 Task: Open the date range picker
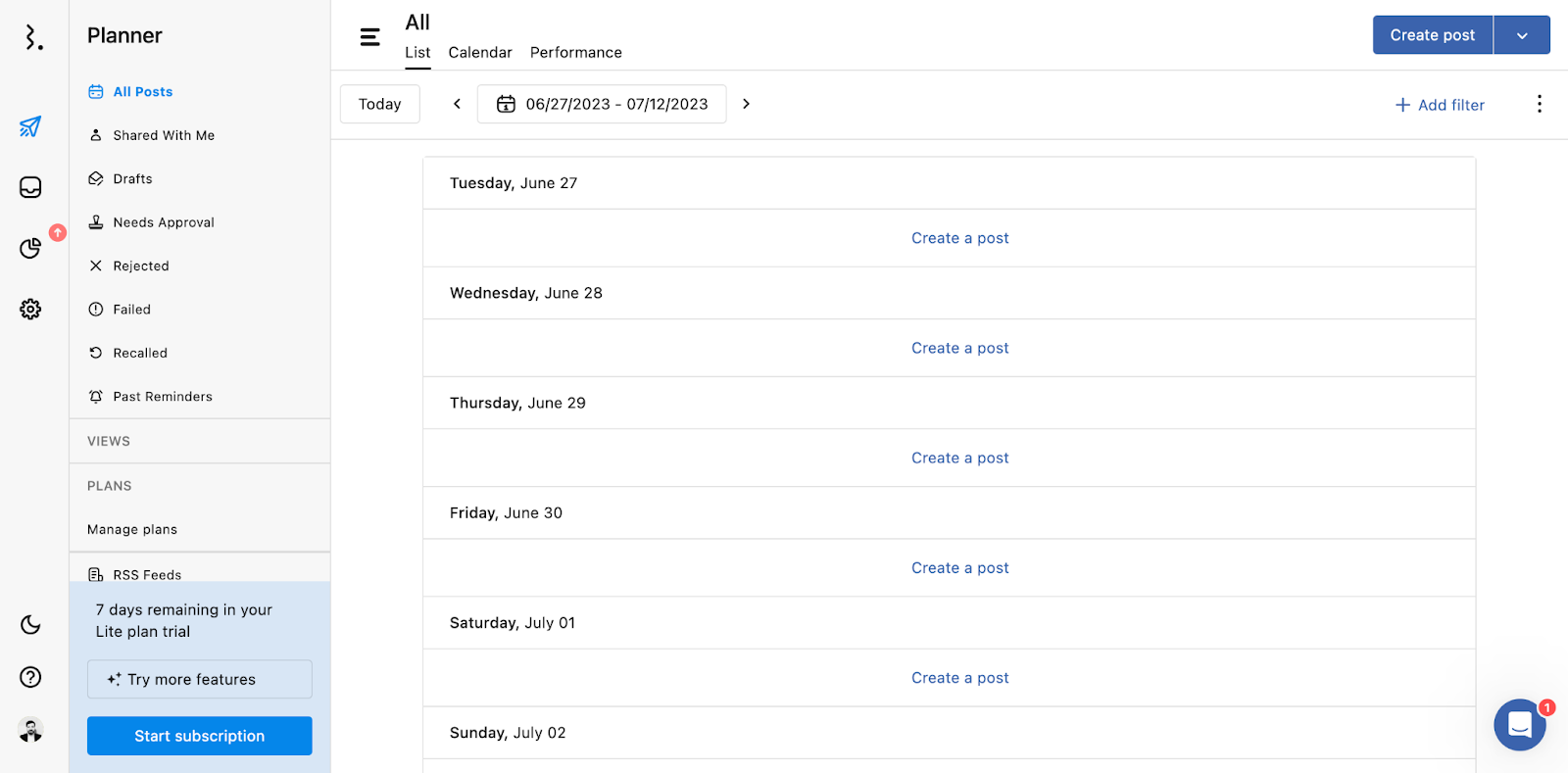click(602, 104)
